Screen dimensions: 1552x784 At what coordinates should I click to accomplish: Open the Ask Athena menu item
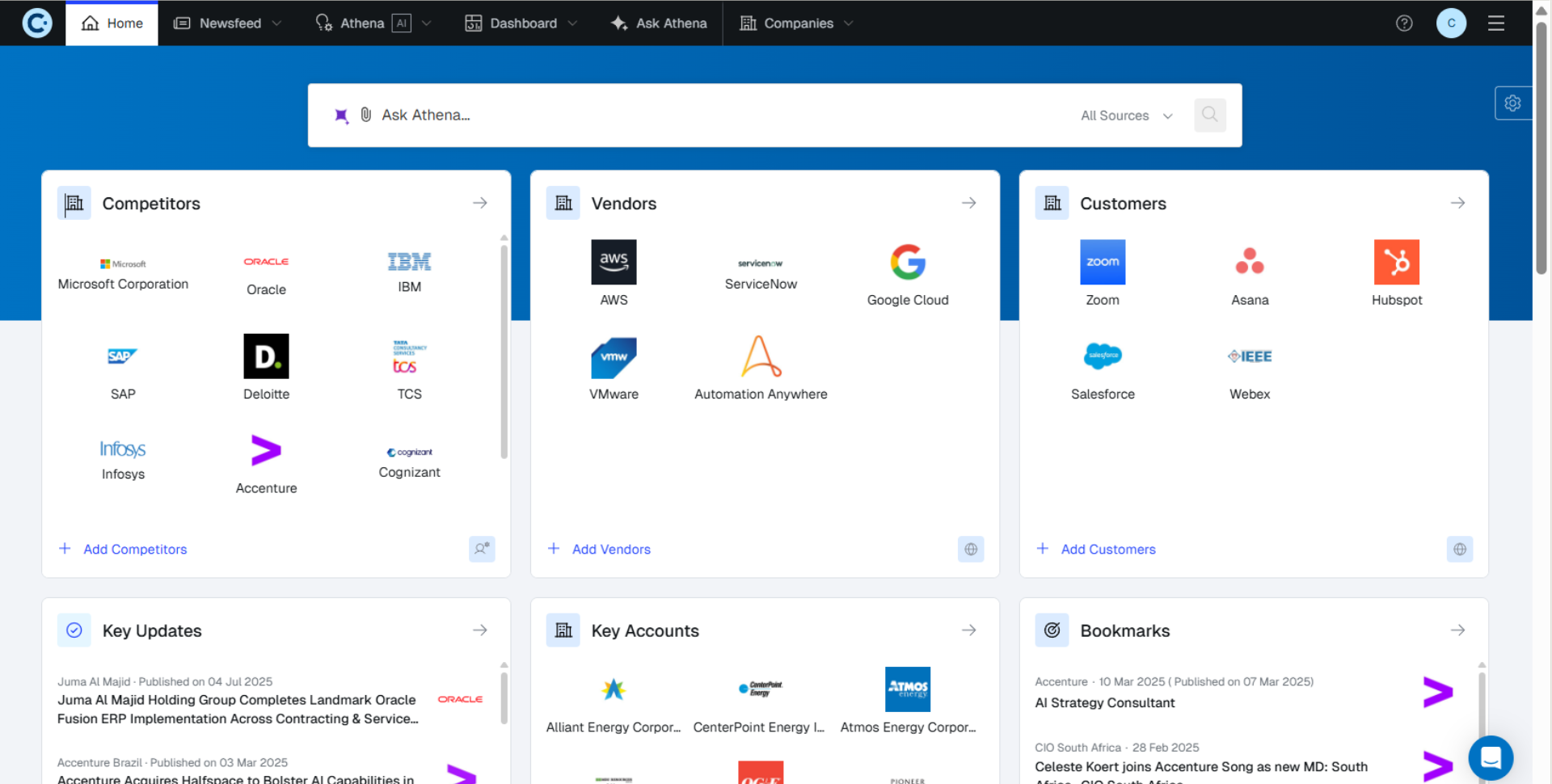[x=659, y=23]
